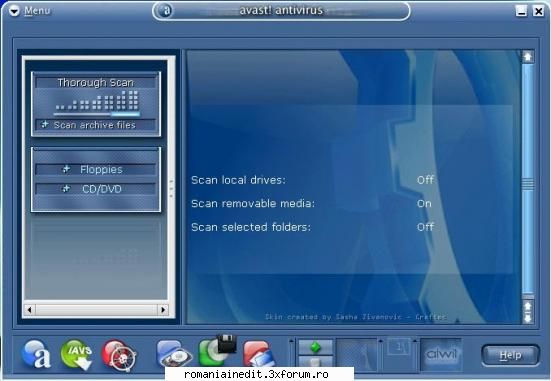The image size is (551, 381).
Task: Click the iAVS virus database update icon
Action: pos(77,354)
